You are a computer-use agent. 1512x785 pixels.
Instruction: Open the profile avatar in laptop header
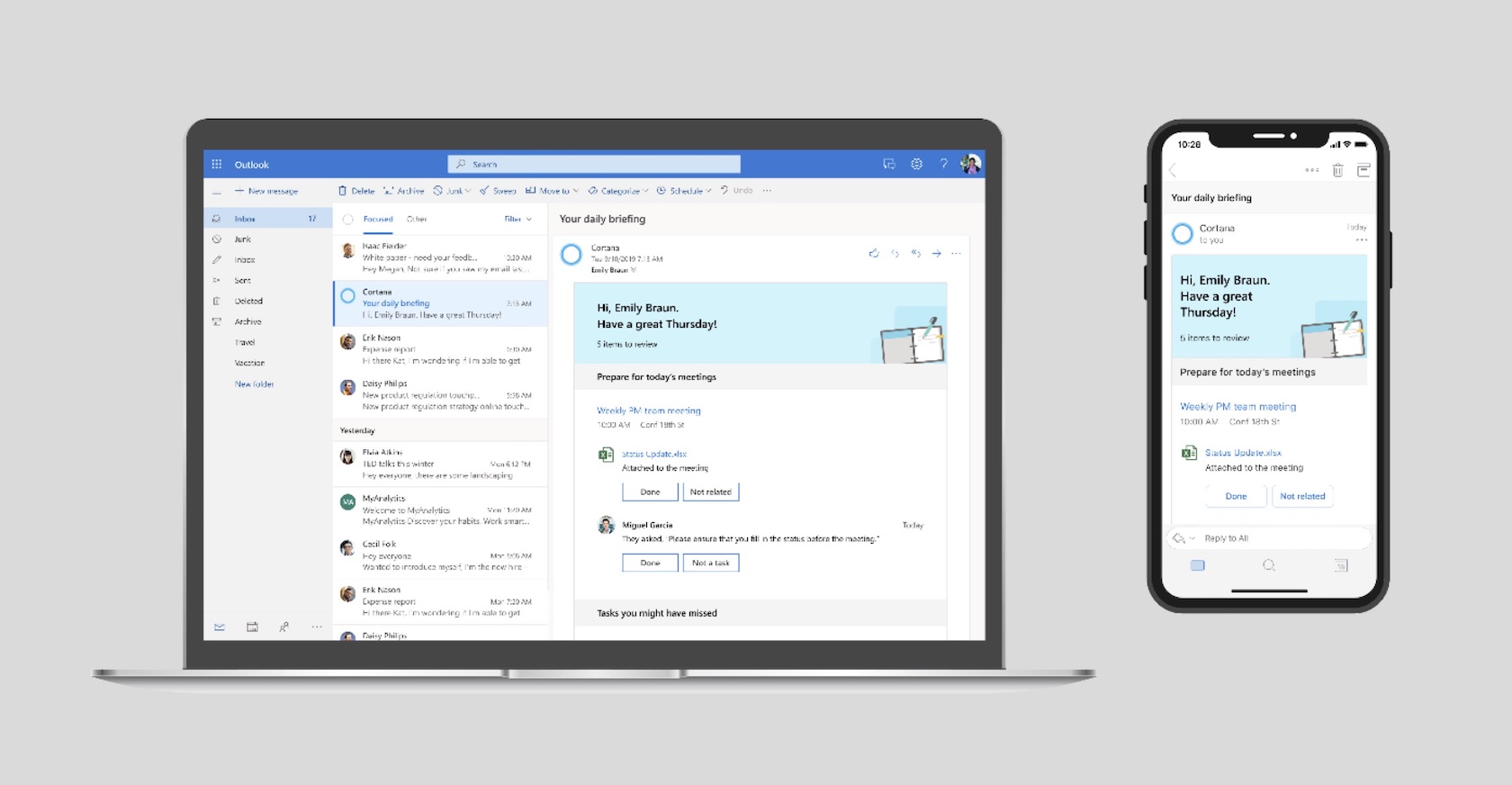click(970, 164)
